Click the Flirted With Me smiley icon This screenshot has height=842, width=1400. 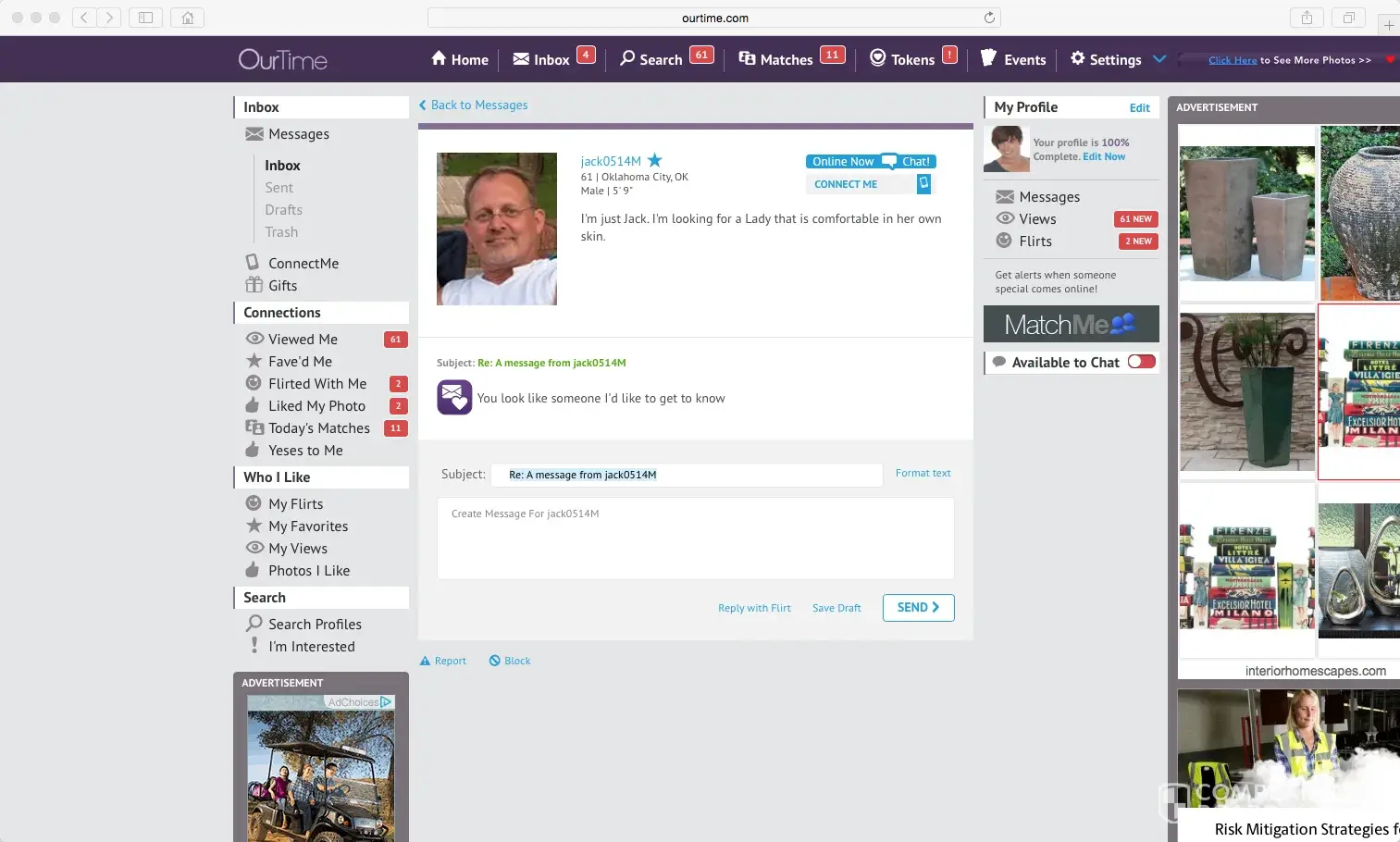point(254,383)
